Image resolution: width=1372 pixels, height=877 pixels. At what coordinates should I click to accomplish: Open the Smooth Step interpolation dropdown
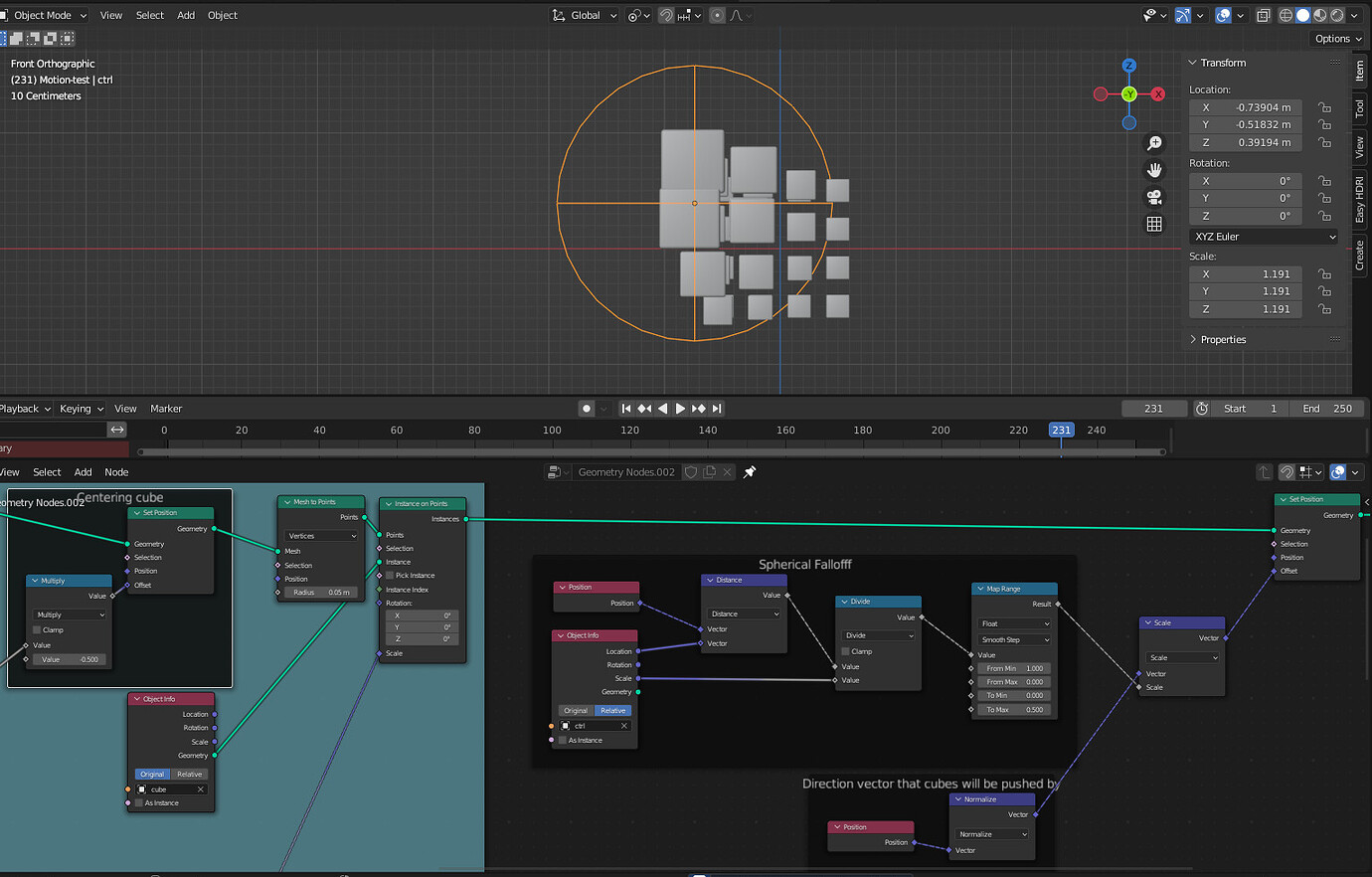(1014, 640)
